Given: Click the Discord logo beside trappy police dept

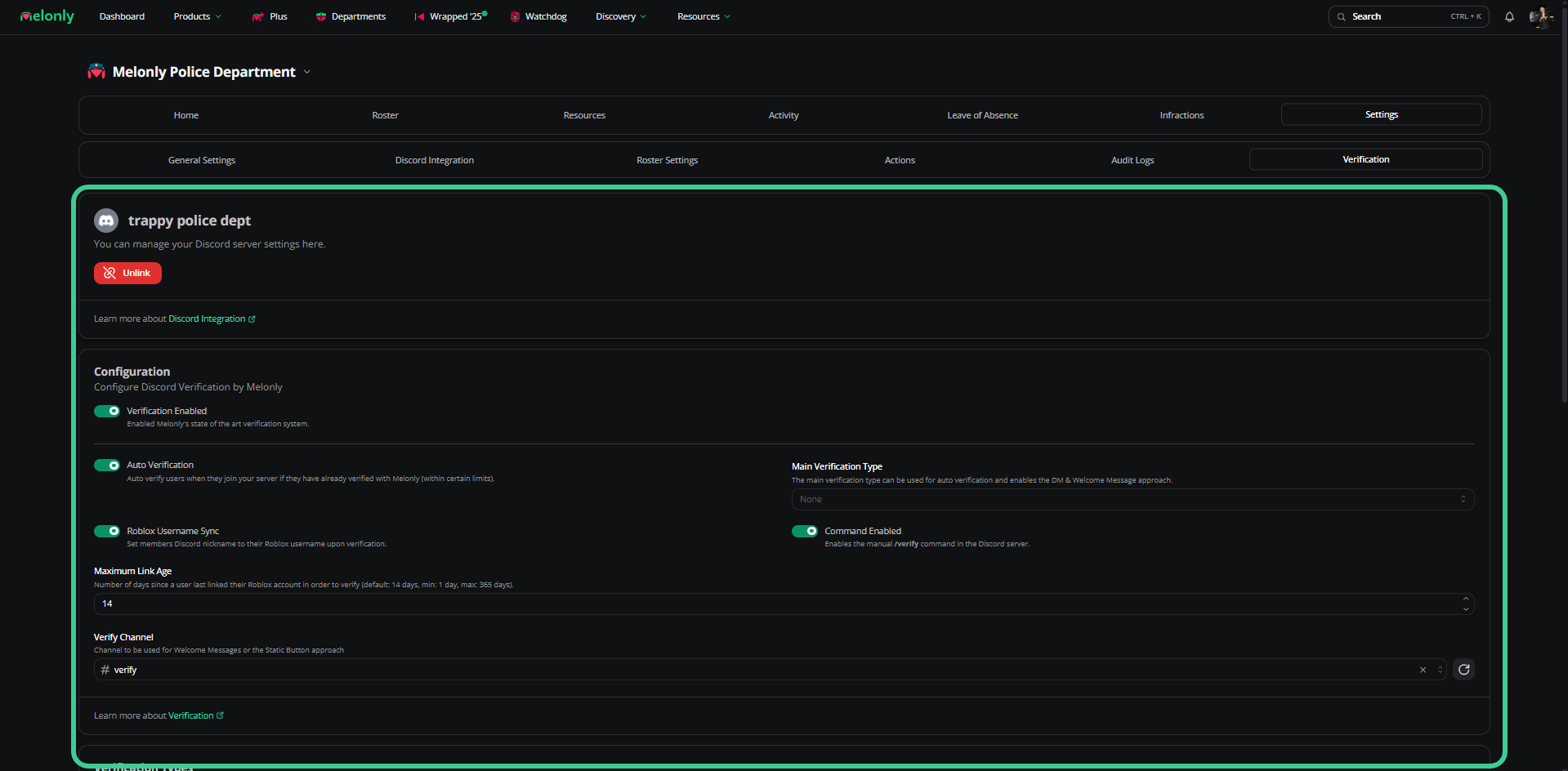Looking at the screenshot, I should click(106, 221).
